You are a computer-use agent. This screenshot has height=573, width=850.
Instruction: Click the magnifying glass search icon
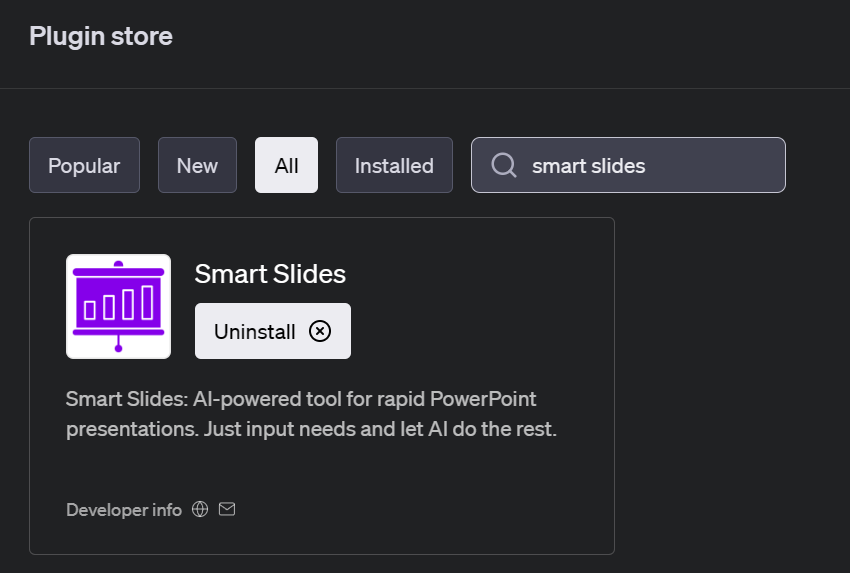[504, 165]
